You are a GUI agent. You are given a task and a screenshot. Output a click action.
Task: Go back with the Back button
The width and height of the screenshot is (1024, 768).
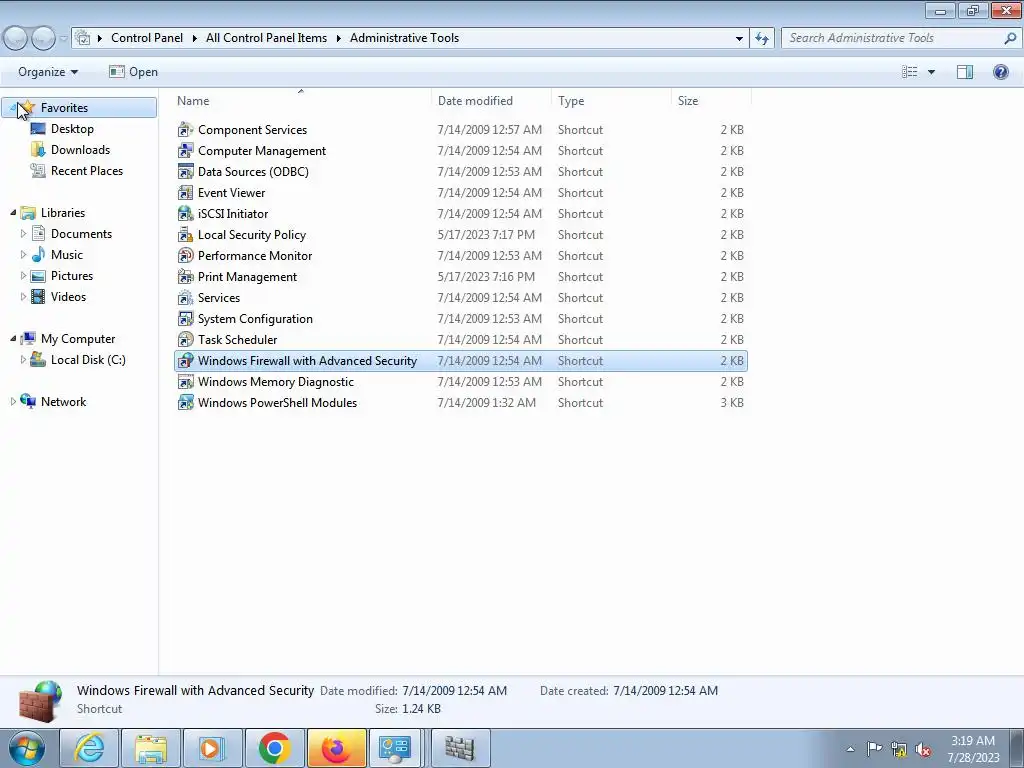(16, 39)
